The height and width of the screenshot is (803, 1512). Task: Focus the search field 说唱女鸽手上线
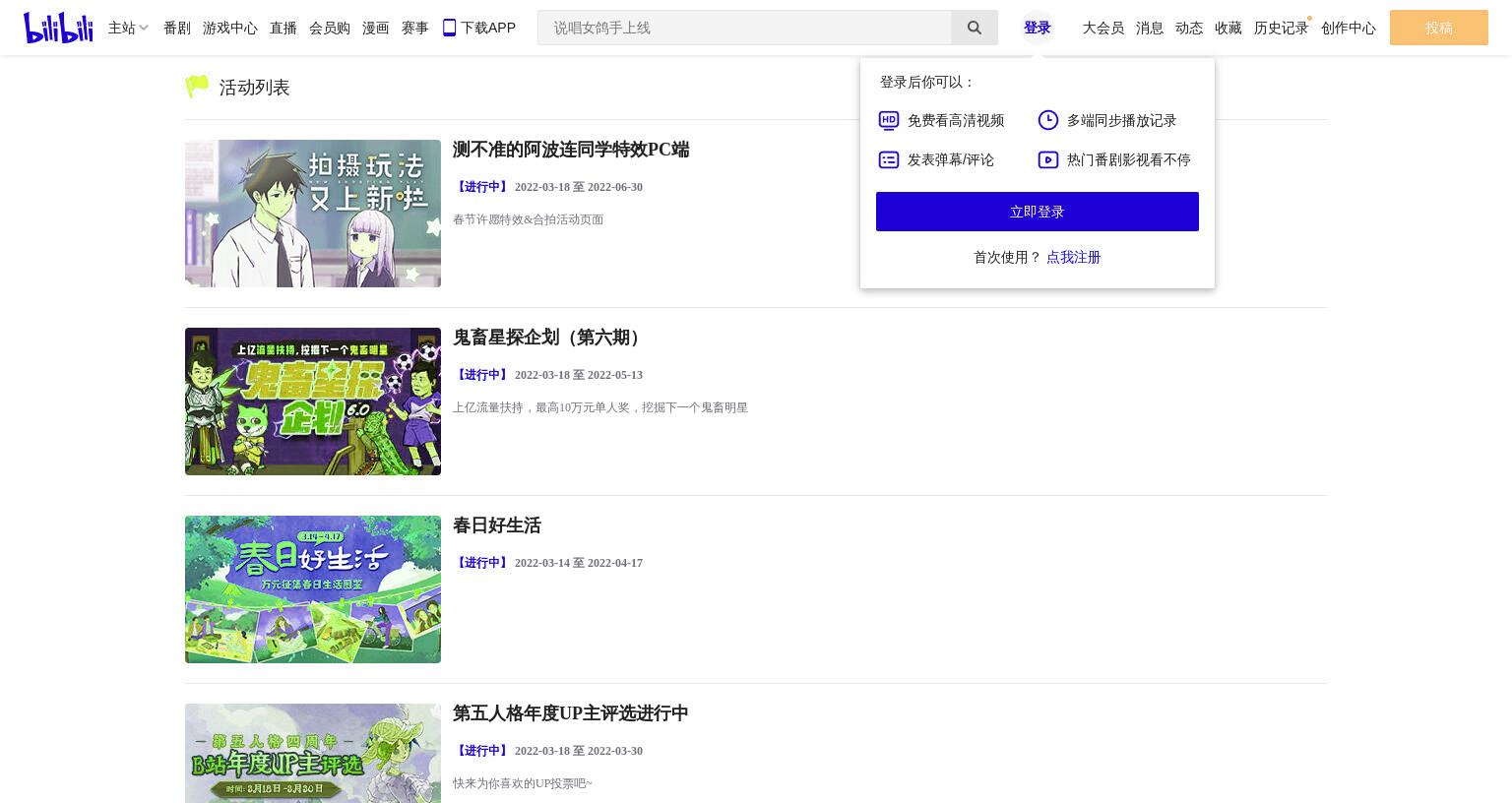point(744,28)
